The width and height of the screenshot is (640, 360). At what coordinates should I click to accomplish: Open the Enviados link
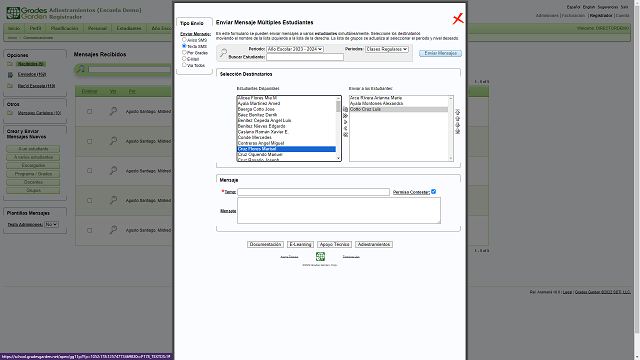32,74
